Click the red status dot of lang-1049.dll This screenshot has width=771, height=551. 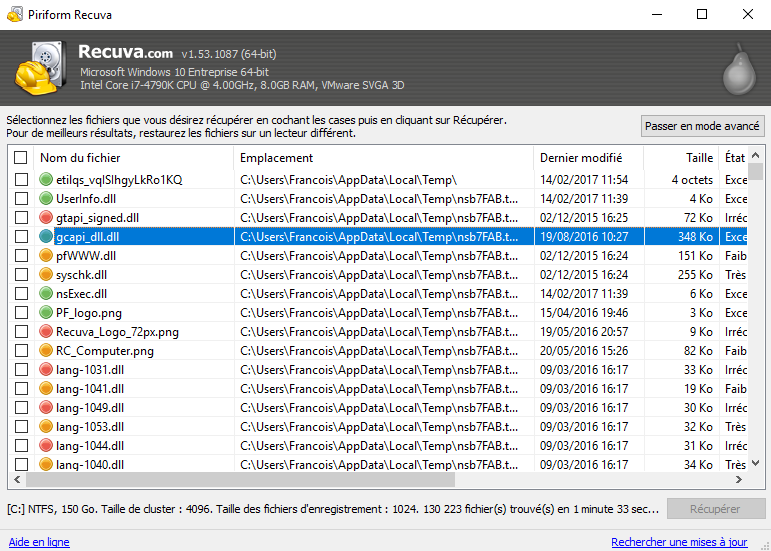46,407
